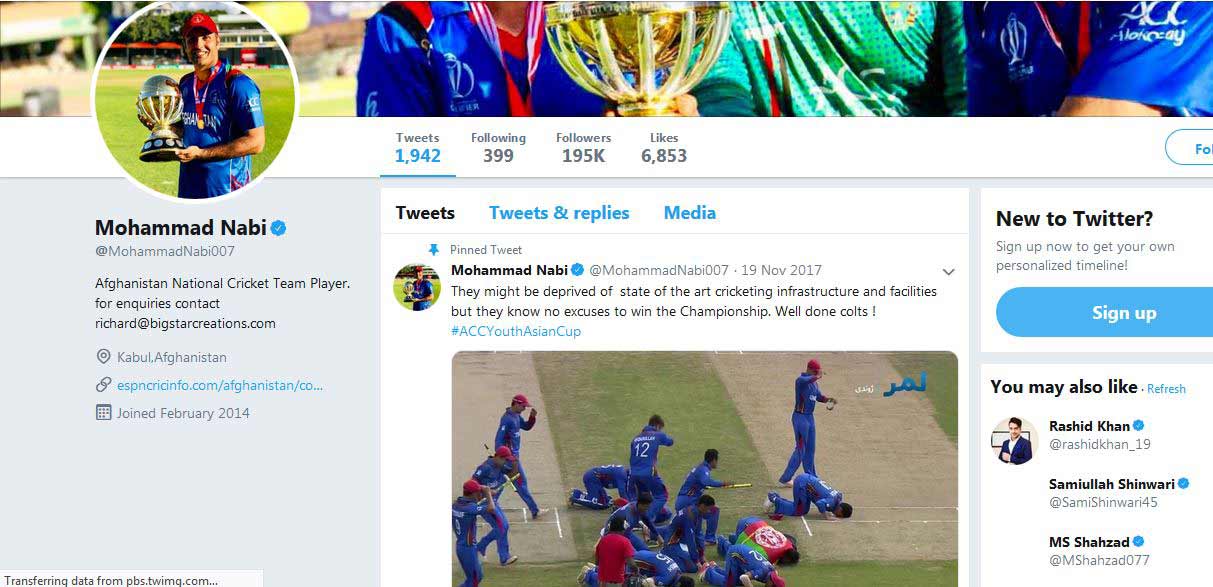The image size is (1213, 587).
Task: Open the Media tab
Action: (x=690, y=213)
